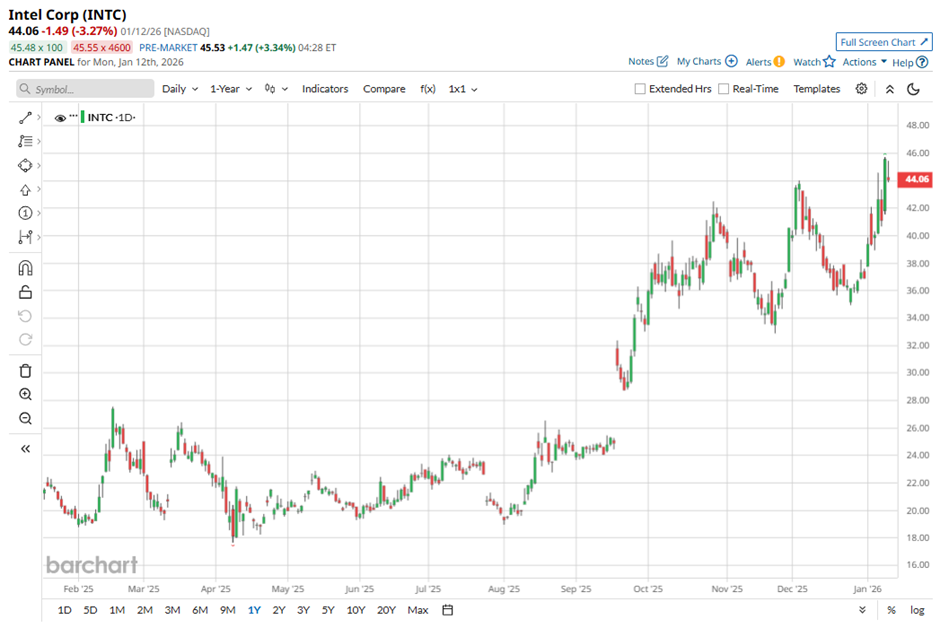Open the Templates menu
The height and width of the screenshot is (628, 940).
click(x=817, y=89)
